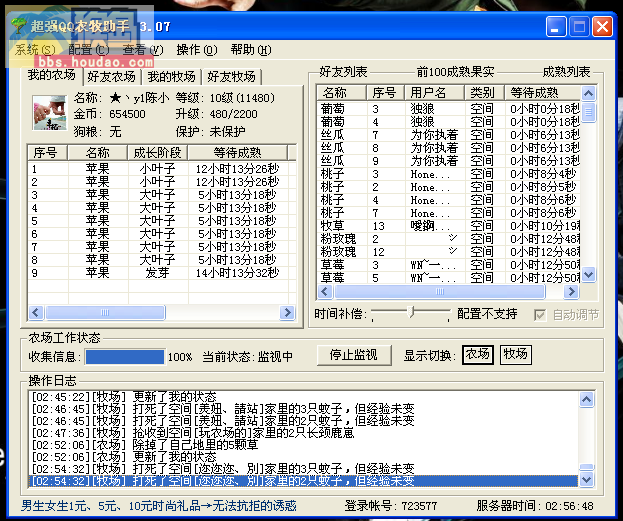The height and width of the screenshot is (521, 623).
Task: Open the 查看(V) menu
Action: 143,50
